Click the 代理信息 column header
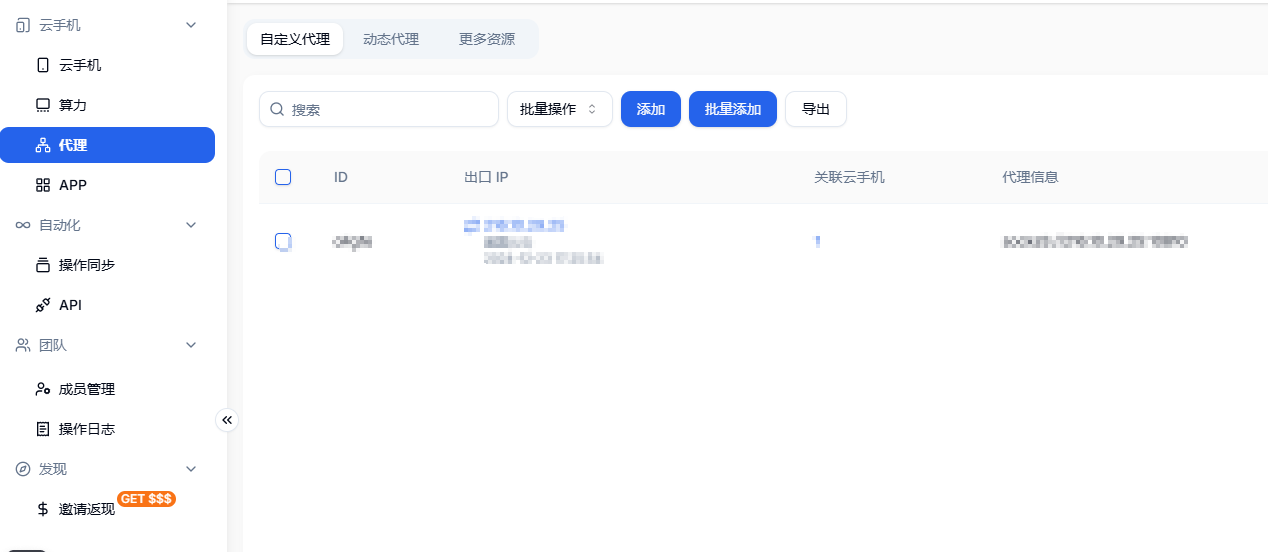 [x=1030, y=177]
